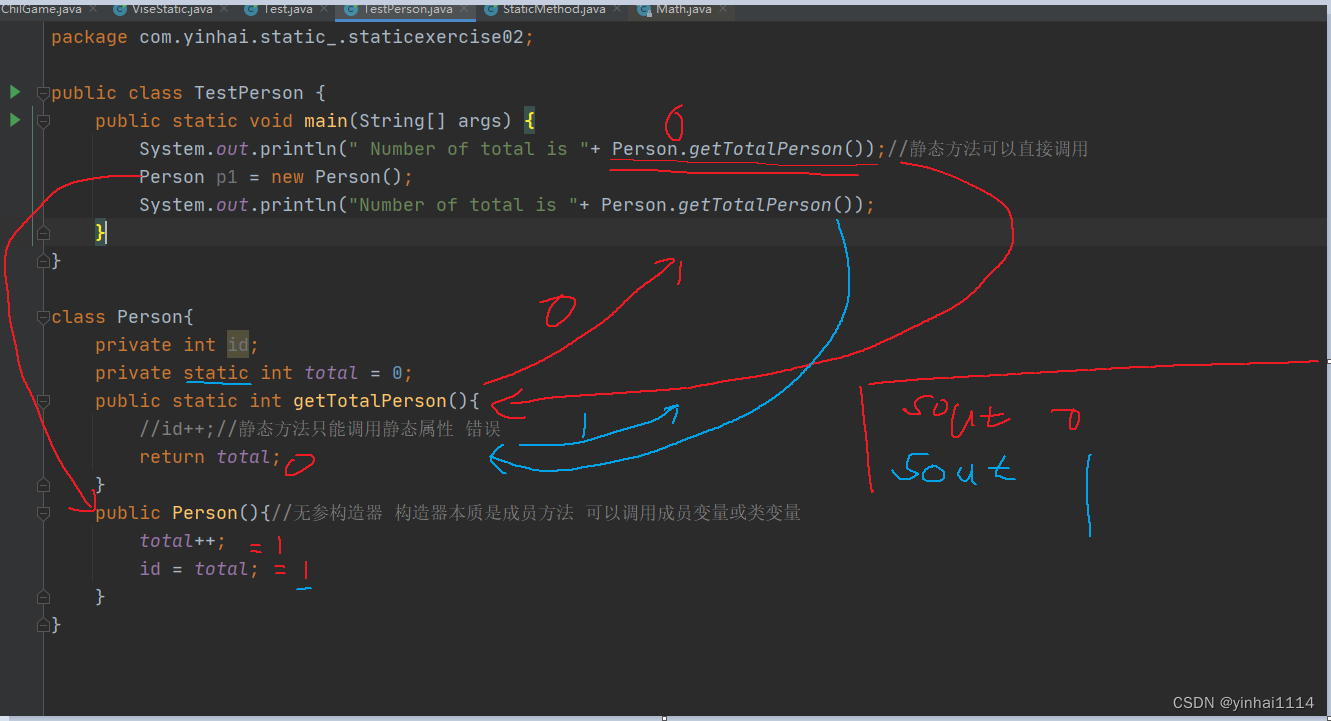The width and height of the screenshot is (1331, 721).
Task: Open the StaticMethod.java tab
Action: point(553,9)
